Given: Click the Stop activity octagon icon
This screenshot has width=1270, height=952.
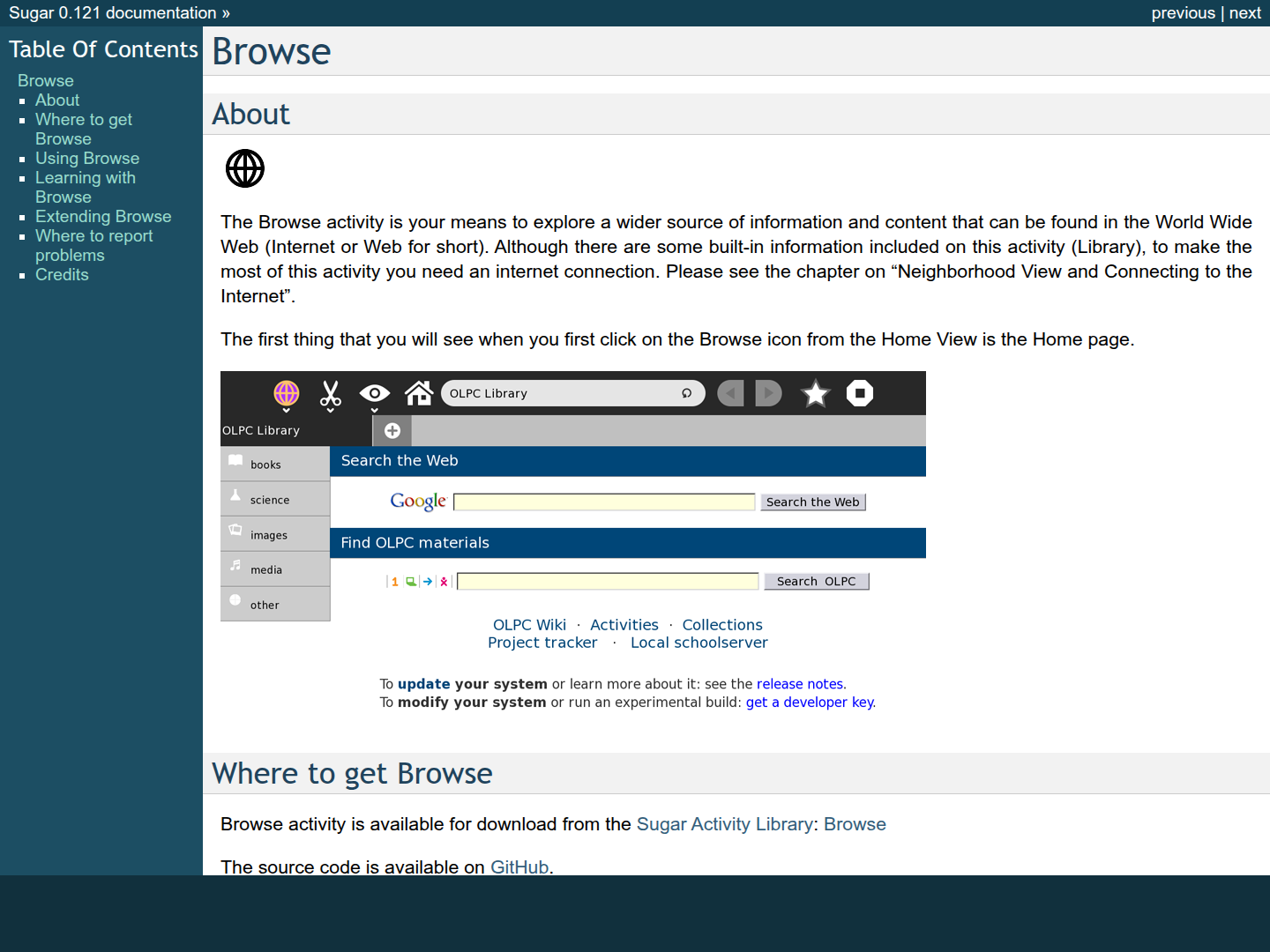Looking at the screenshot, I should [x=860, y=393].
